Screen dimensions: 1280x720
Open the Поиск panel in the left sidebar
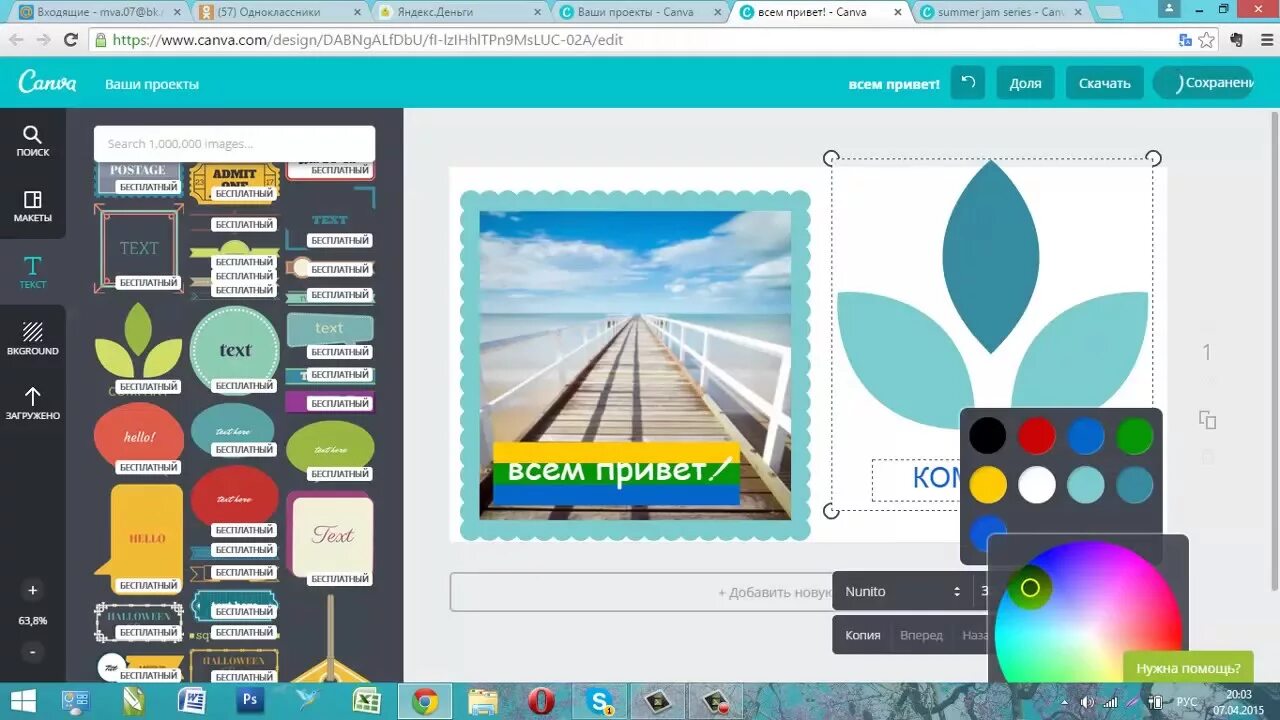33,140
